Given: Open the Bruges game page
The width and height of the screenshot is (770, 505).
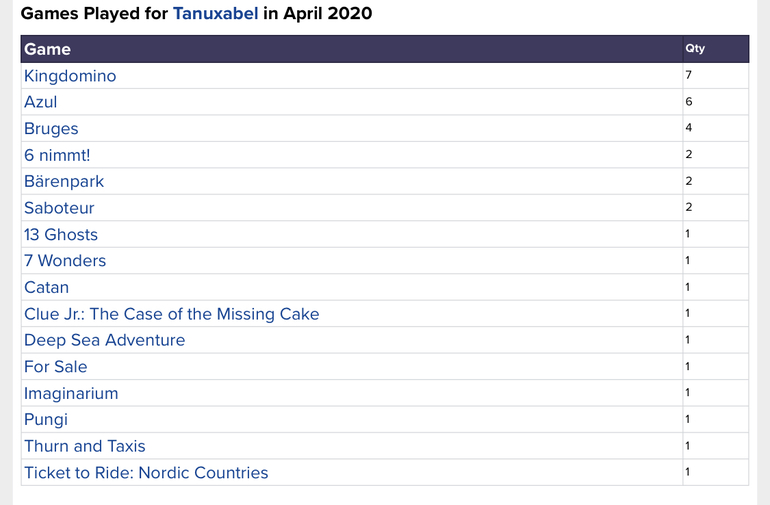Looking at the screenshot, I should (x=51, y=129).
